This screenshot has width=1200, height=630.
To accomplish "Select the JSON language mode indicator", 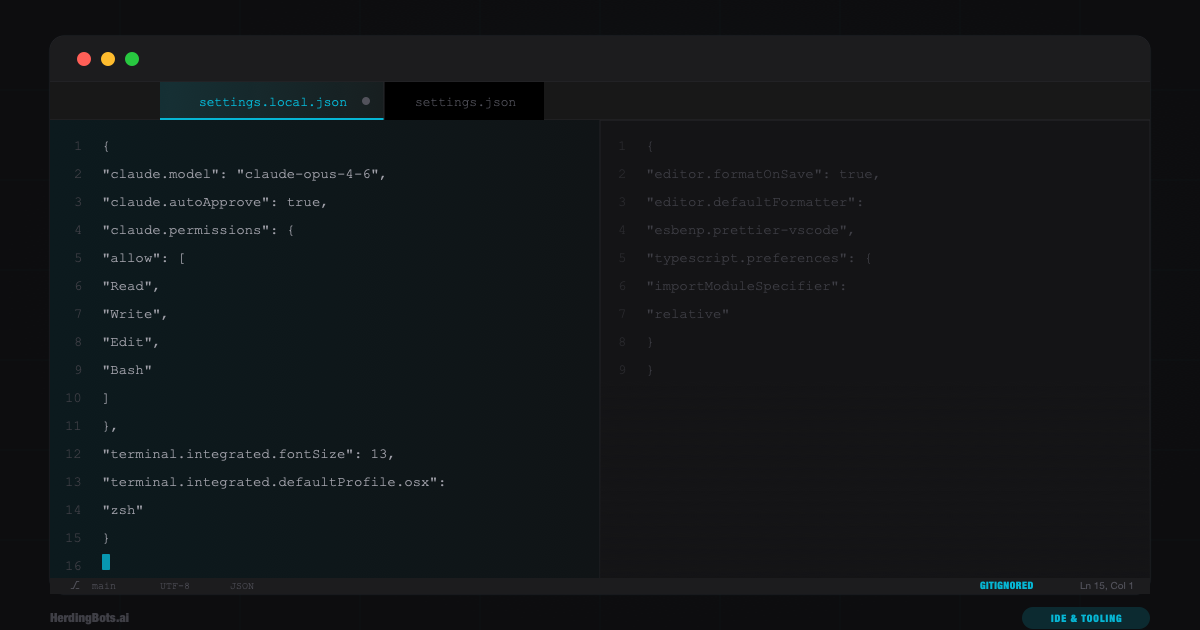I will [x=242, y=586].
